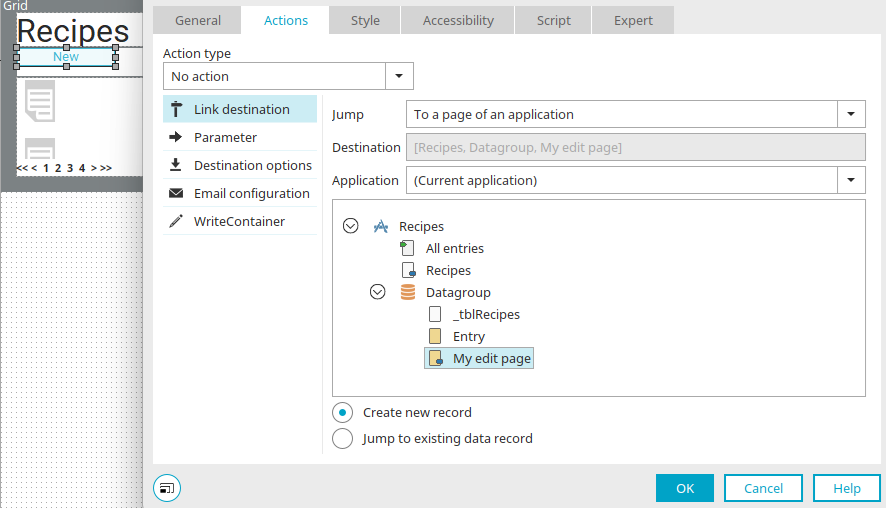Switch to the General tab

198,20
